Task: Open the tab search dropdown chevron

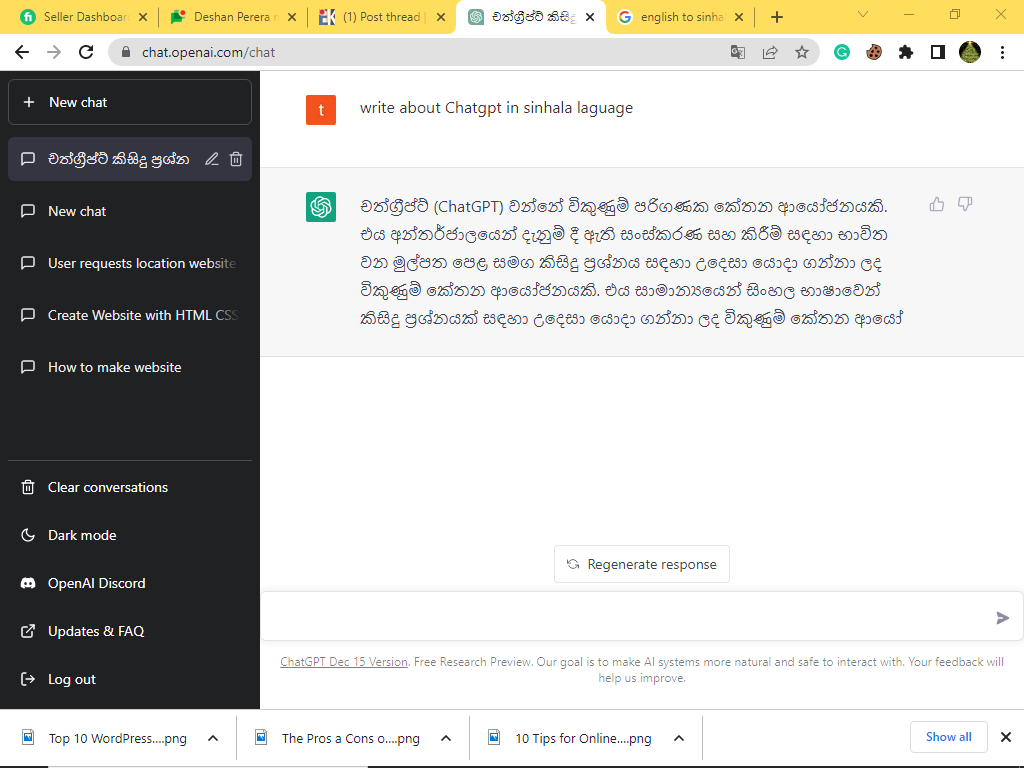Action: pyautogui.click(x=863, y=14)
